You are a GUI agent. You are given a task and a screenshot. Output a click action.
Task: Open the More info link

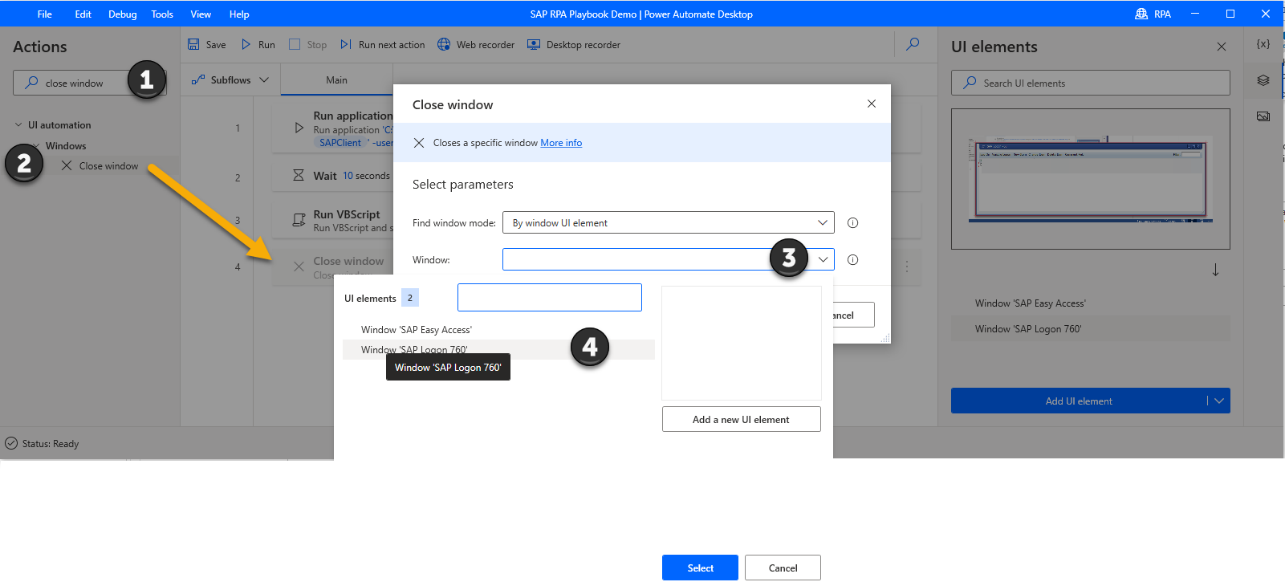click(561, 143)
